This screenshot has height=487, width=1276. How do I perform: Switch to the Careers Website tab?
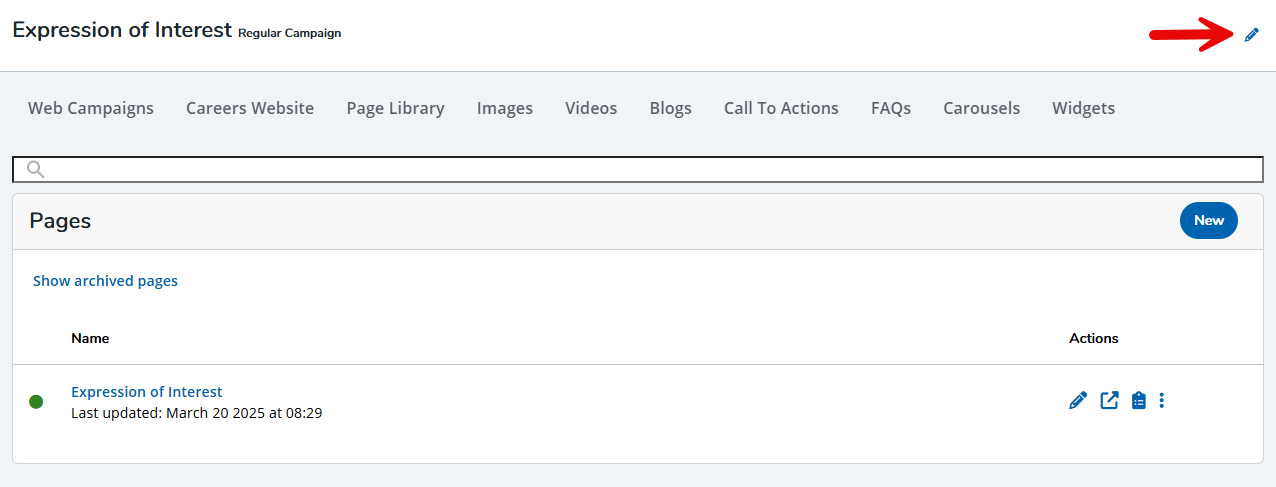tap(250, 108)
